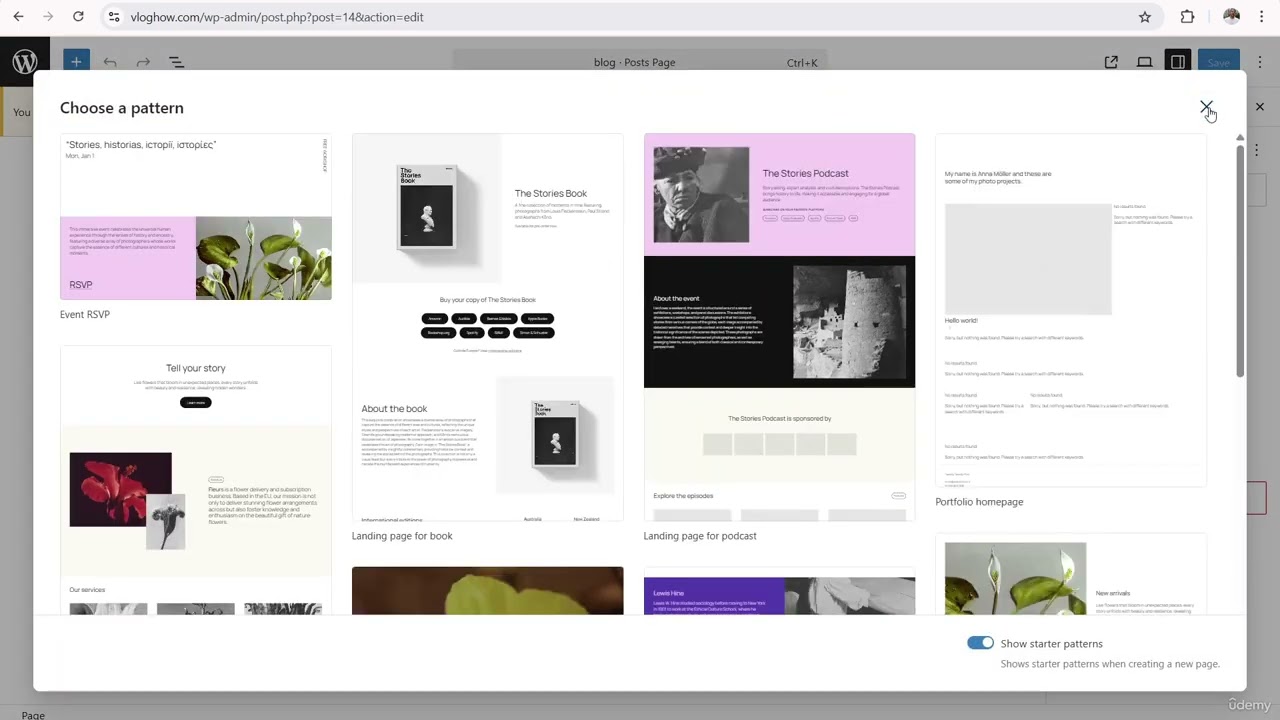This screenshot has height=720, width=1280.
Task: Click the WordPress logo button
Action: (x=25, y=62)
